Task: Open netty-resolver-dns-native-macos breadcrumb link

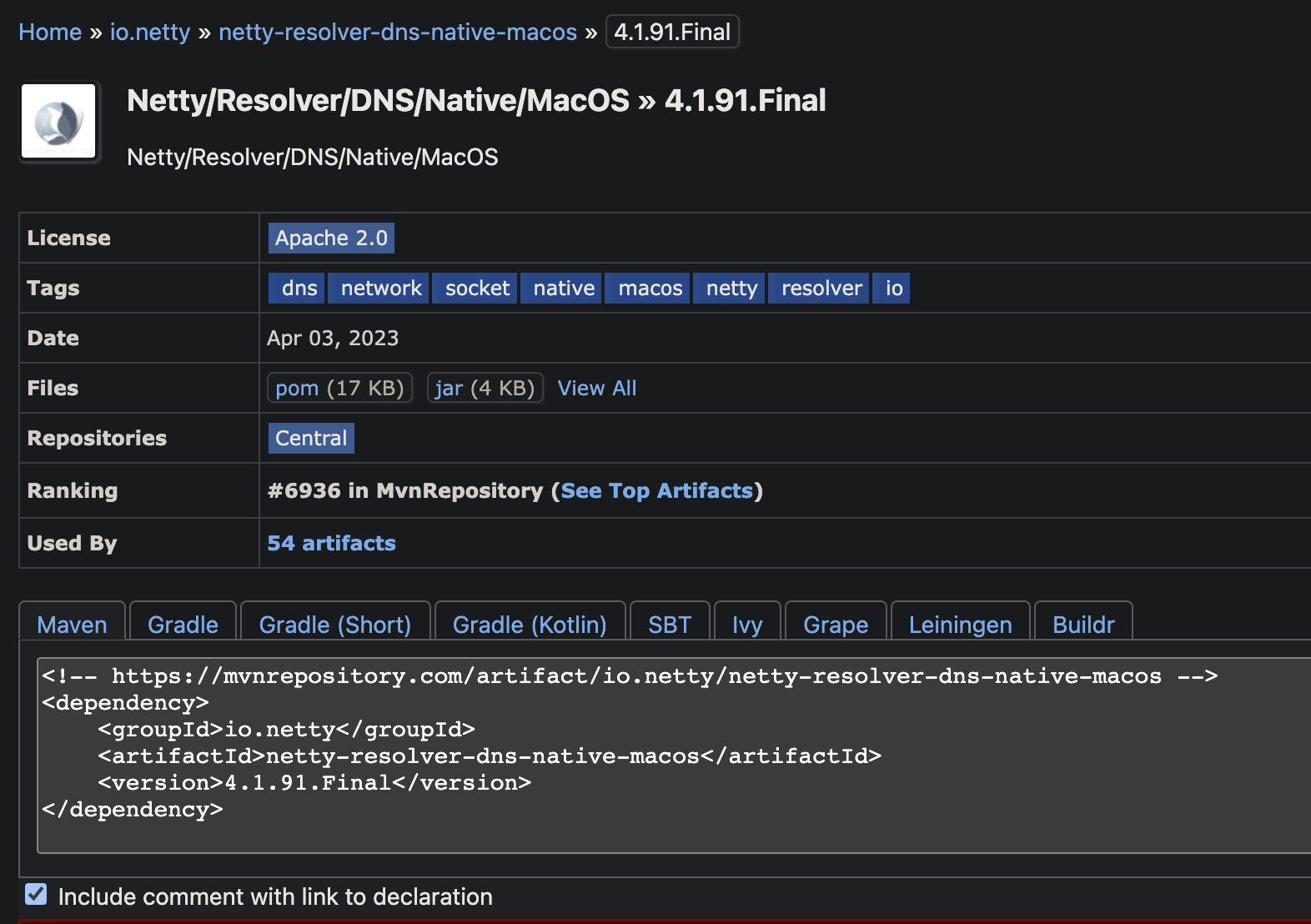Action: point(398,32)
